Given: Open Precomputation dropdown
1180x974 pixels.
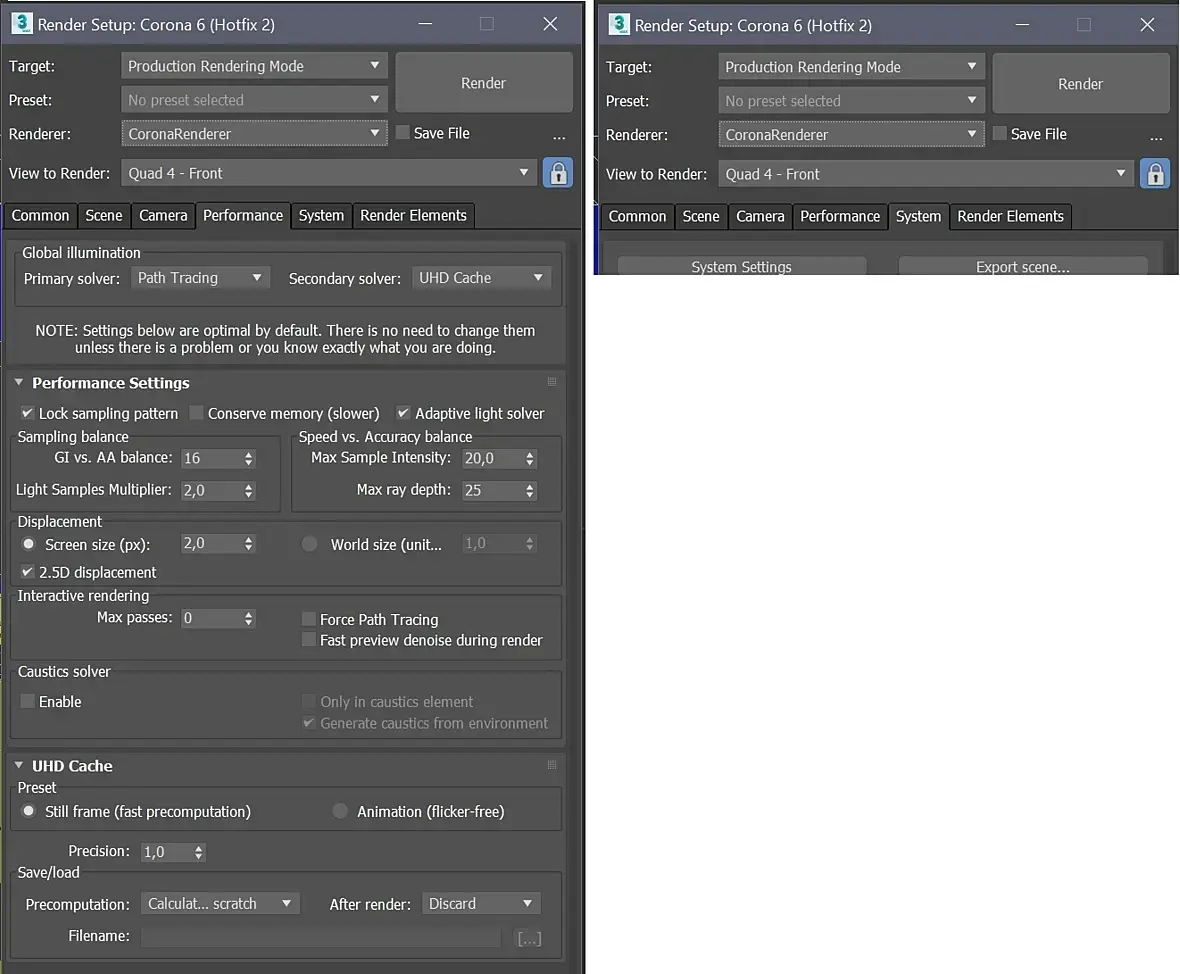Looking at the screenshot, I should click(x=220, y=903).
